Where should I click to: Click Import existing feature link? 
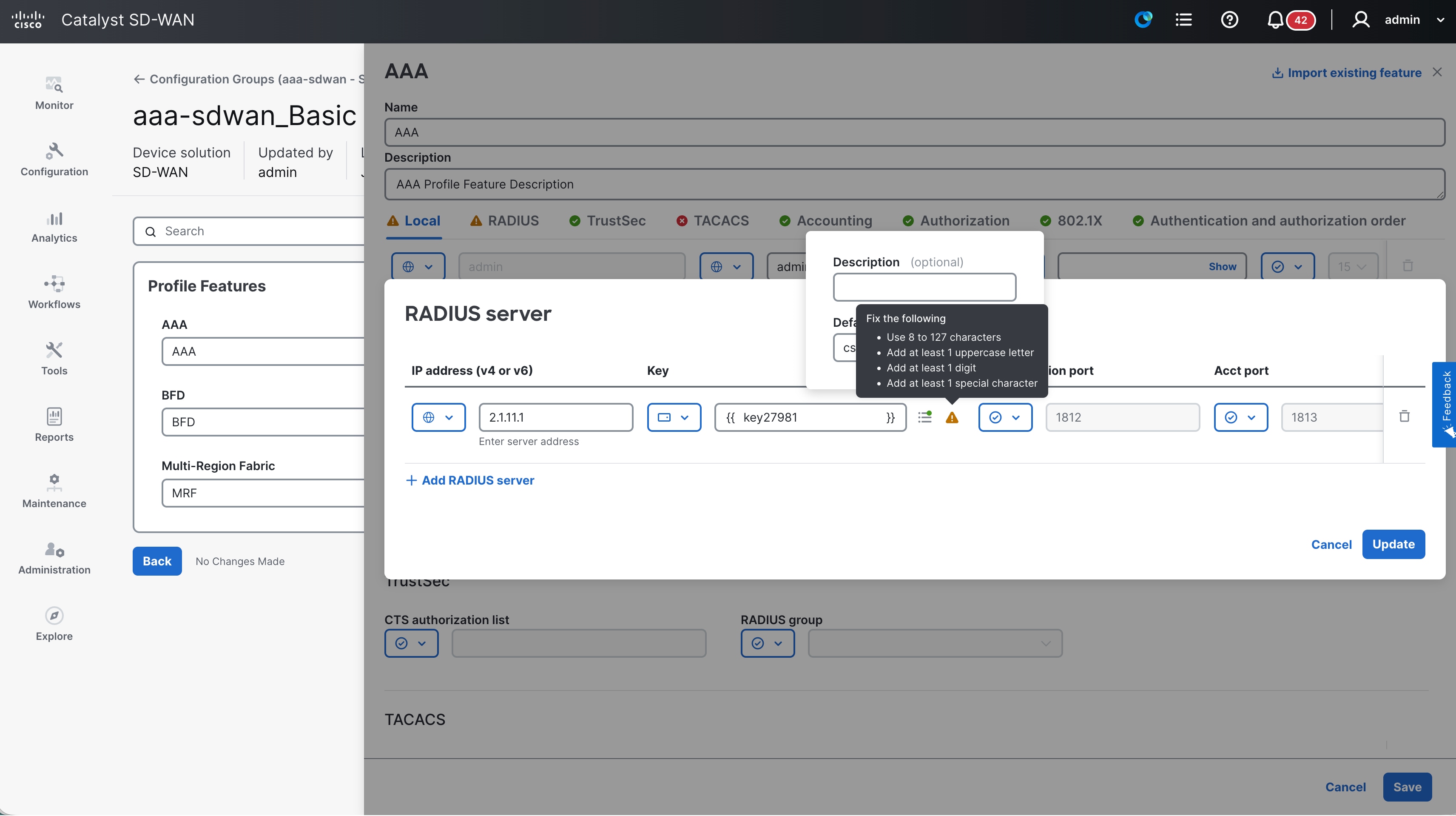pos(1346,73)
